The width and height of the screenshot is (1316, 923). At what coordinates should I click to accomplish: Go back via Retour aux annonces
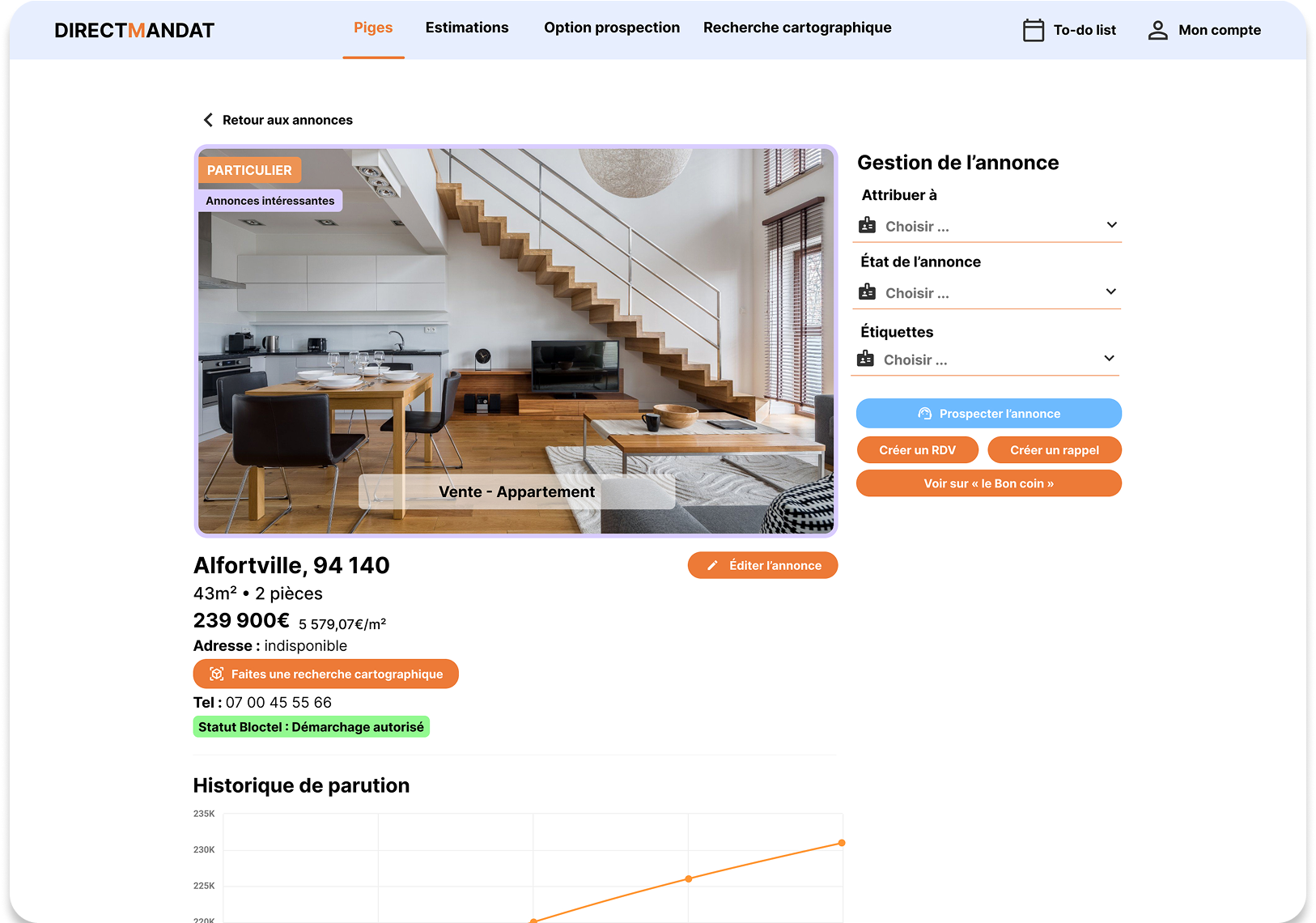pyautogui.click(x=287, y=120)
